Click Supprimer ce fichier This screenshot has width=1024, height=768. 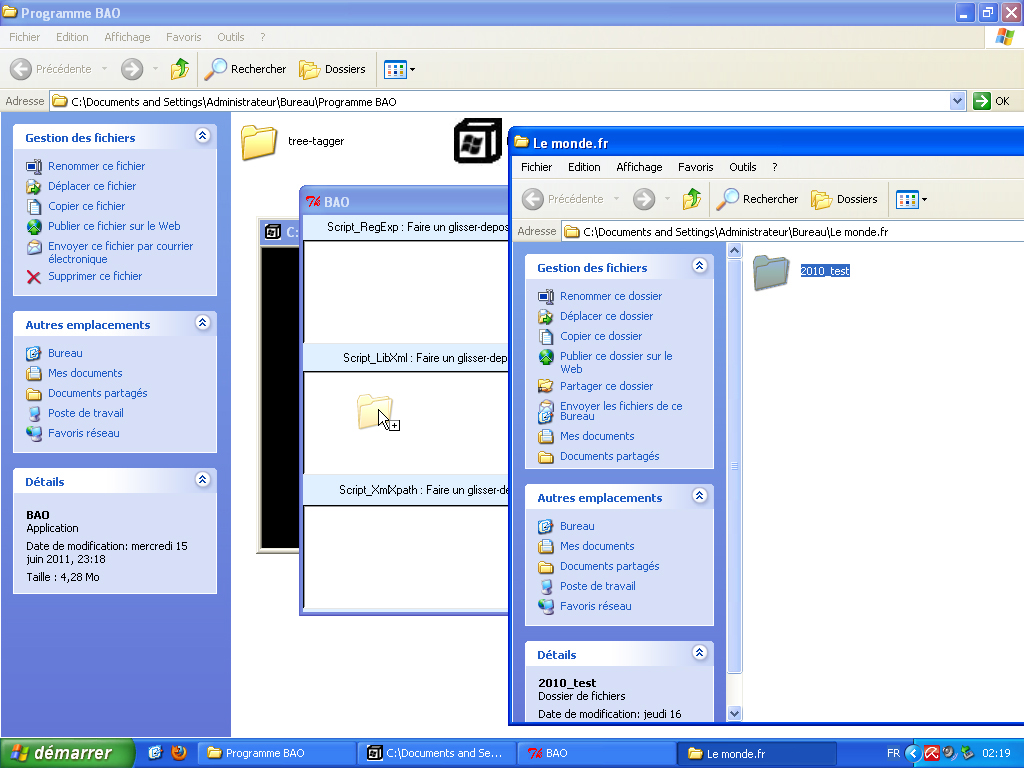(x=95, y=276)
